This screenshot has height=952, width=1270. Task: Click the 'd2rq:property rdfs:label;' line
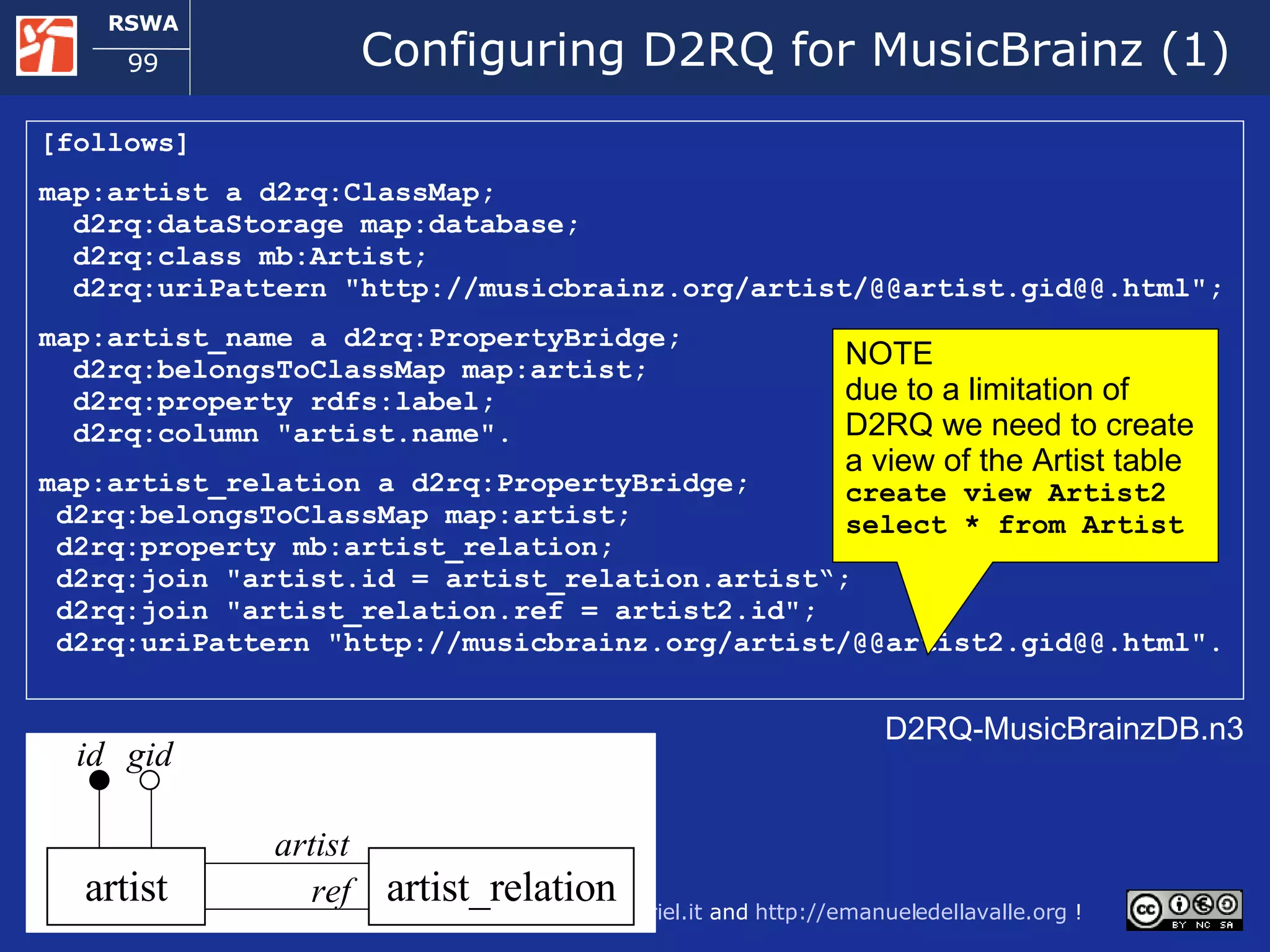tap(283, 402)
